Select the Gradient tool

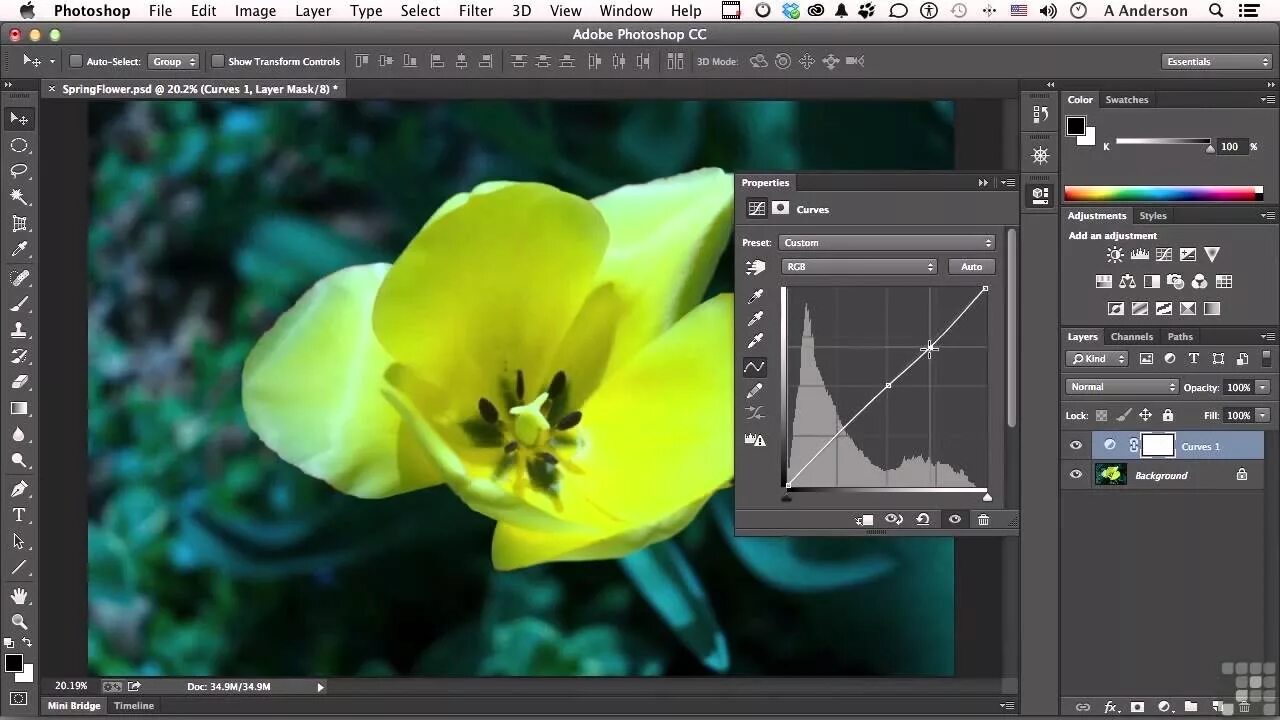[19, 408]
